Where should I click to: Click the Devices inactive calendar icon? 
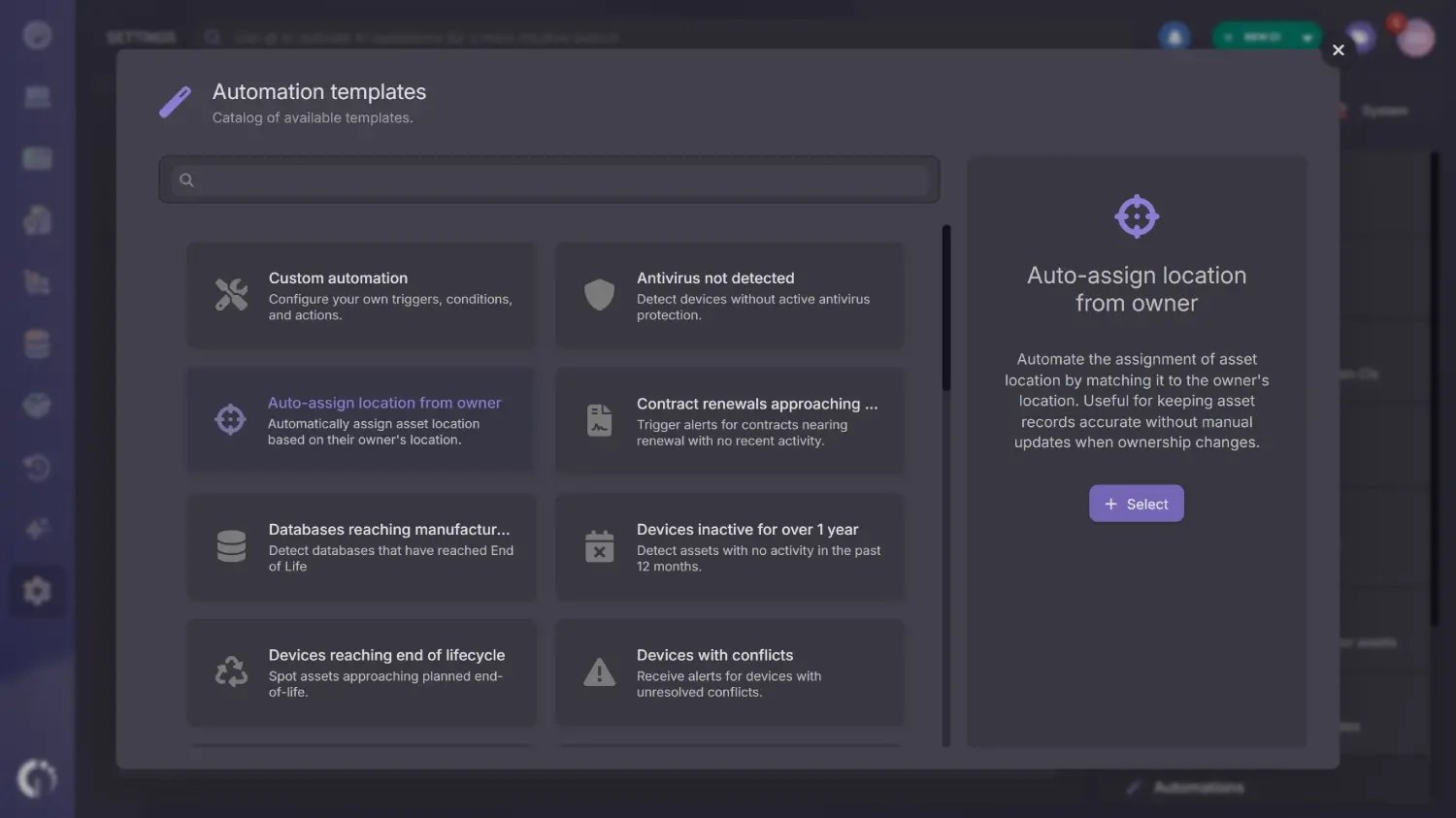click(599, 546)
